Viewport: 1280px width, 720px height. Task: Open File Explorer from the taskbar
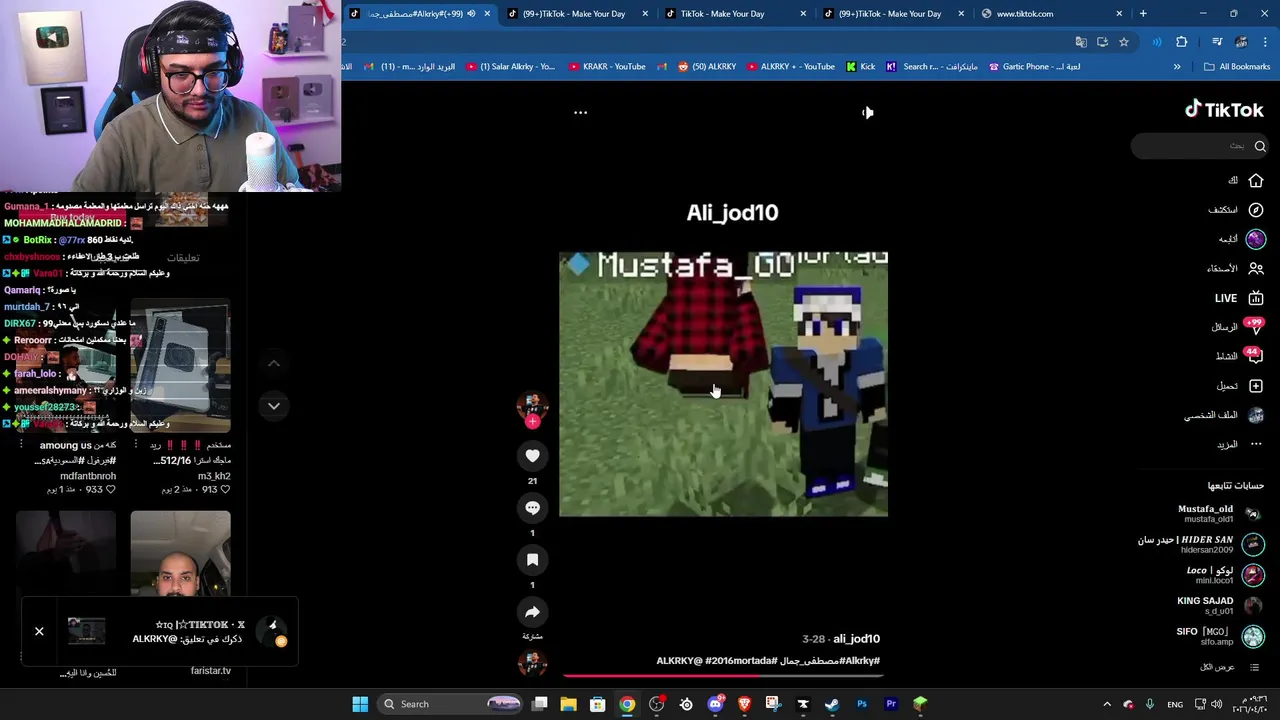(568, 704)
